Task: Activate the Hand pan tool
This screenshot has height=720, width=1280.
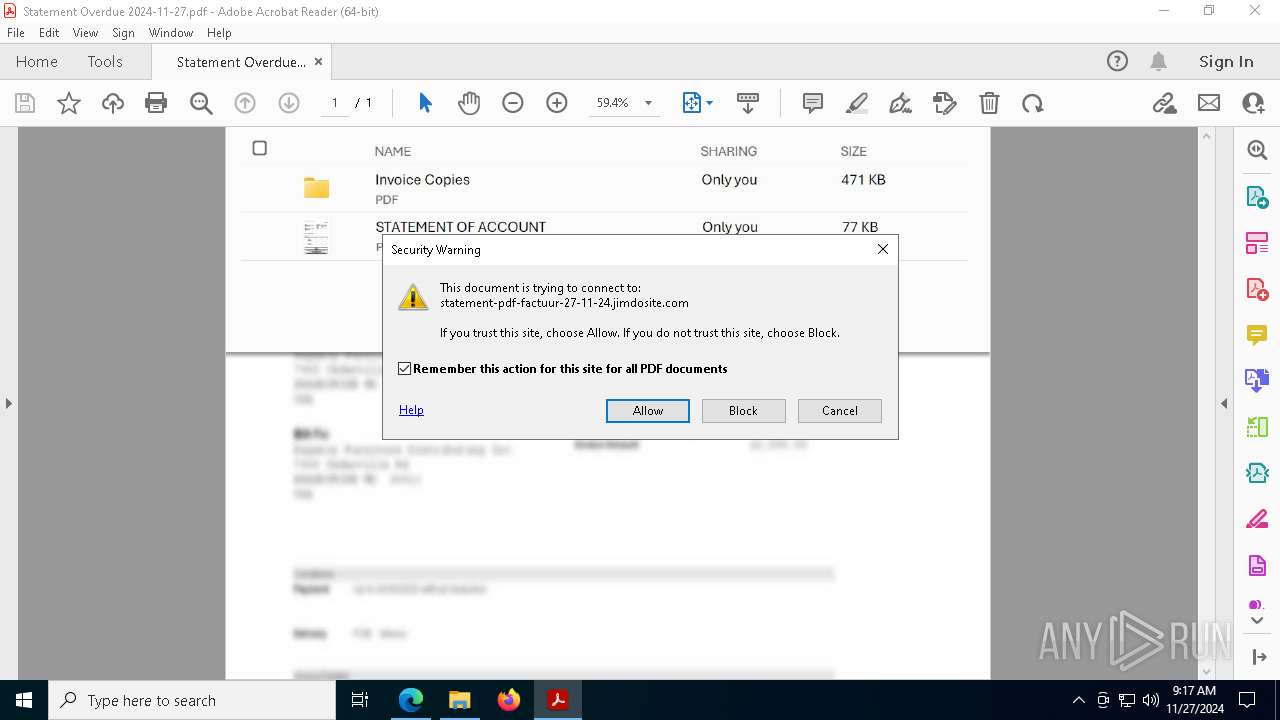Action: pyautogui.click(x=469, y=103)
